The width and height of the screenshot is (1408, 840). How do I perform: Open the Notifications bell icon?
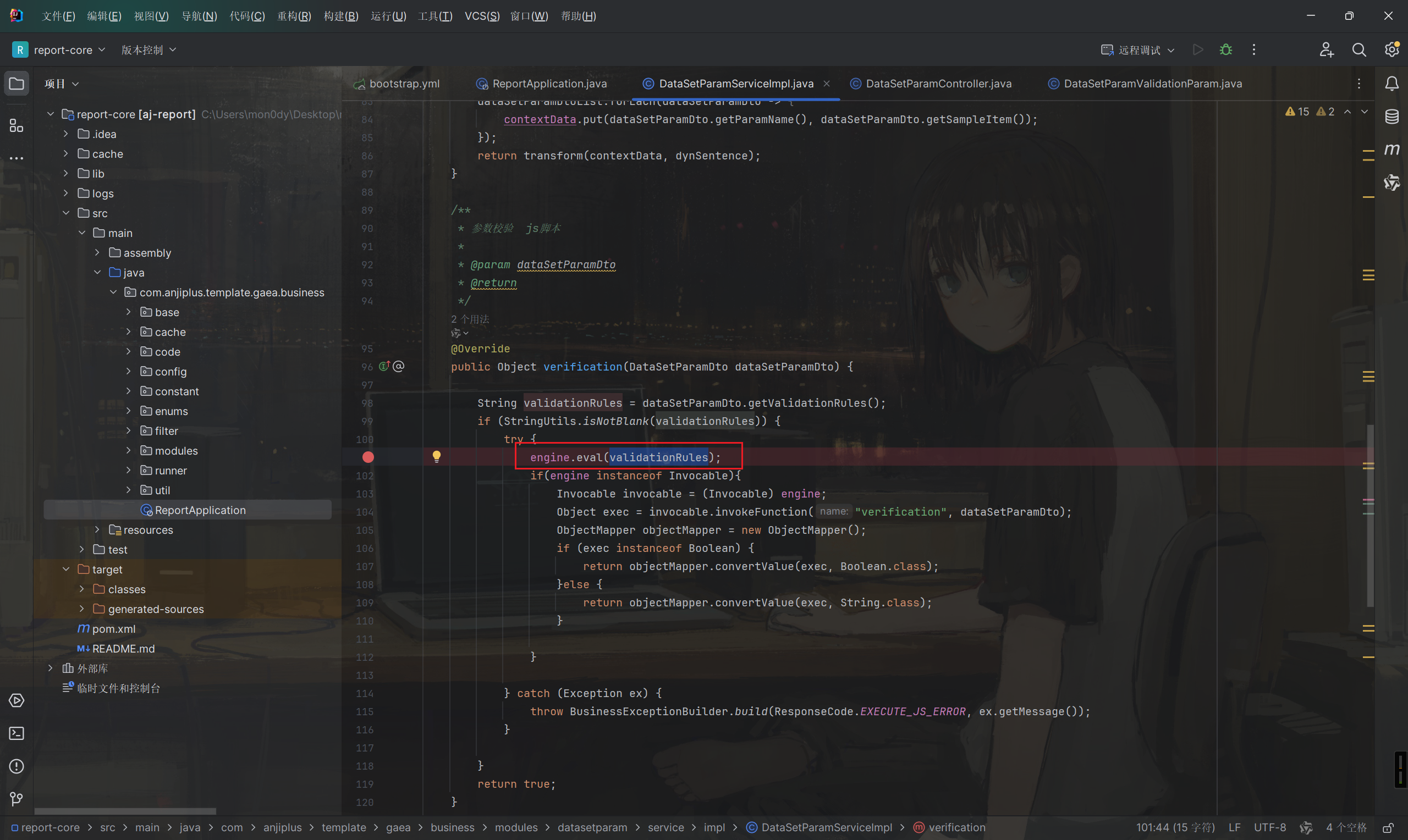click(1391, 84)
